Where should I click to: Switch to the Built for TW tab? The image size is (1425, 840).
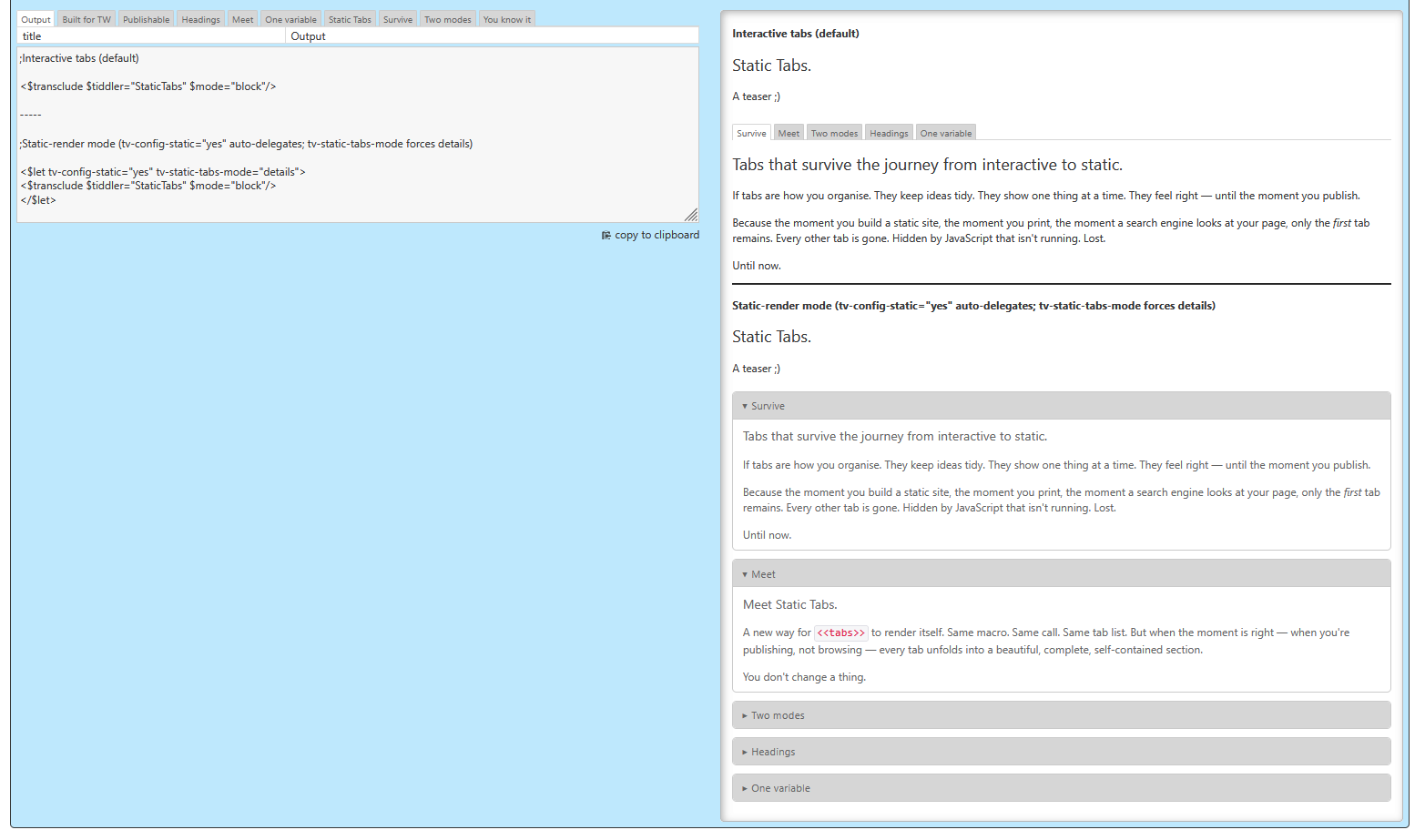87,19
